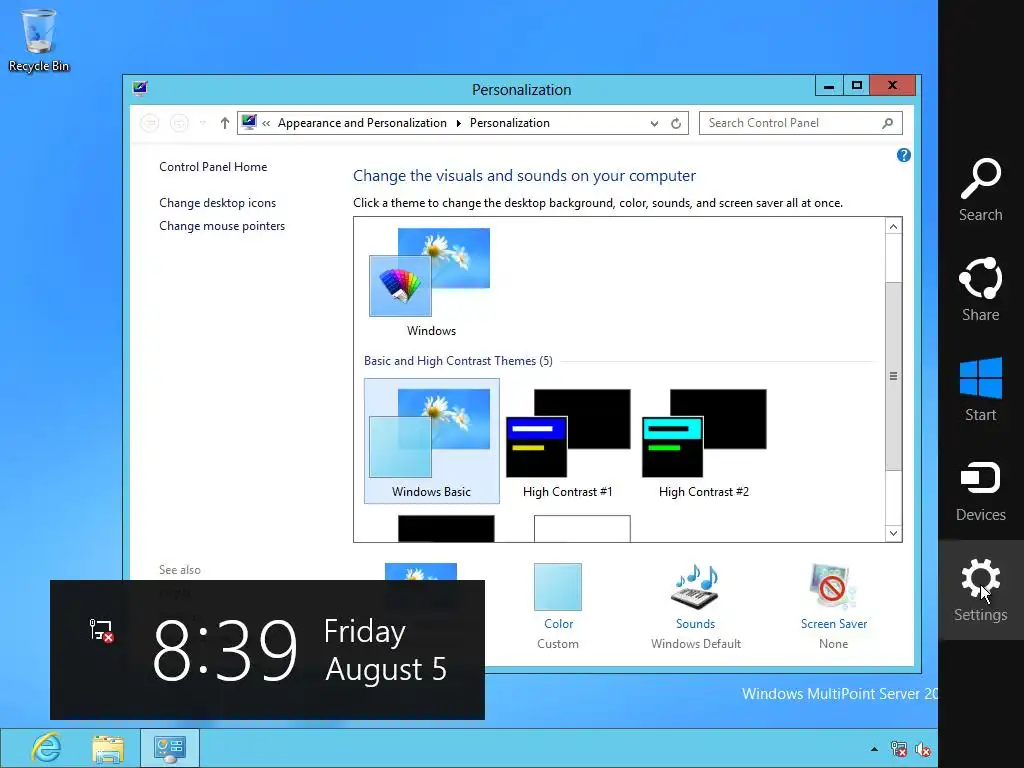
Task: Launch Internet Explorer from taskbar
Action: point(46,748)
